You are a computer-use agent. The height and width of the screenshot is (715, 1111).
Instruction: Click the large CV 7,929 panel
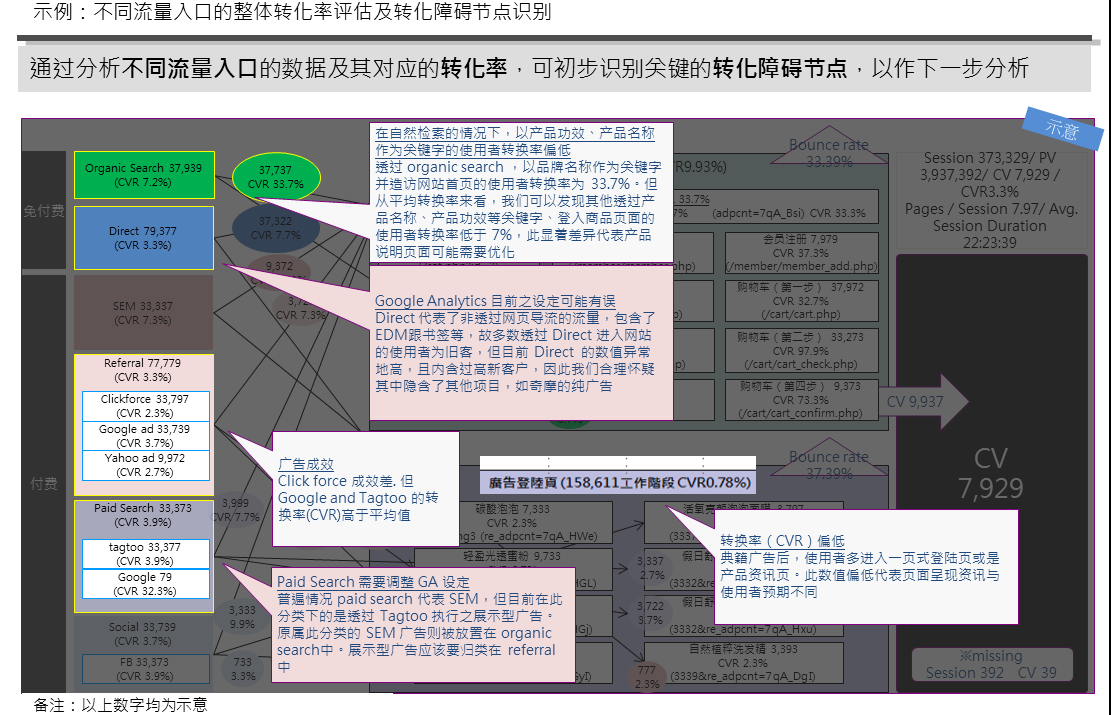(x=991, y=473)
